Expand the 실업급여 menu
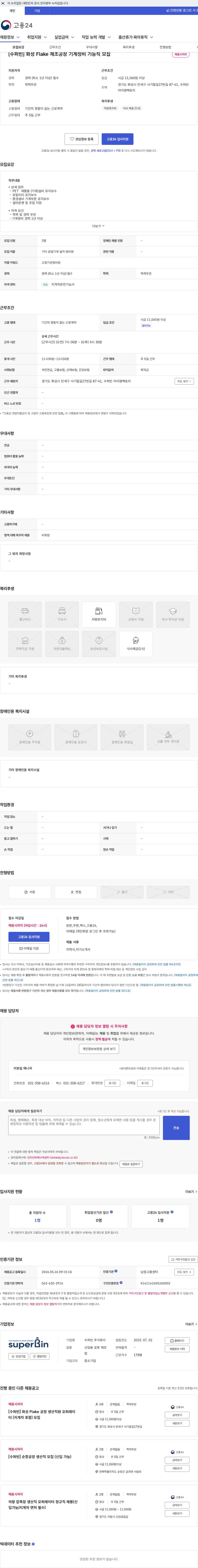 [x=64, y=37]
